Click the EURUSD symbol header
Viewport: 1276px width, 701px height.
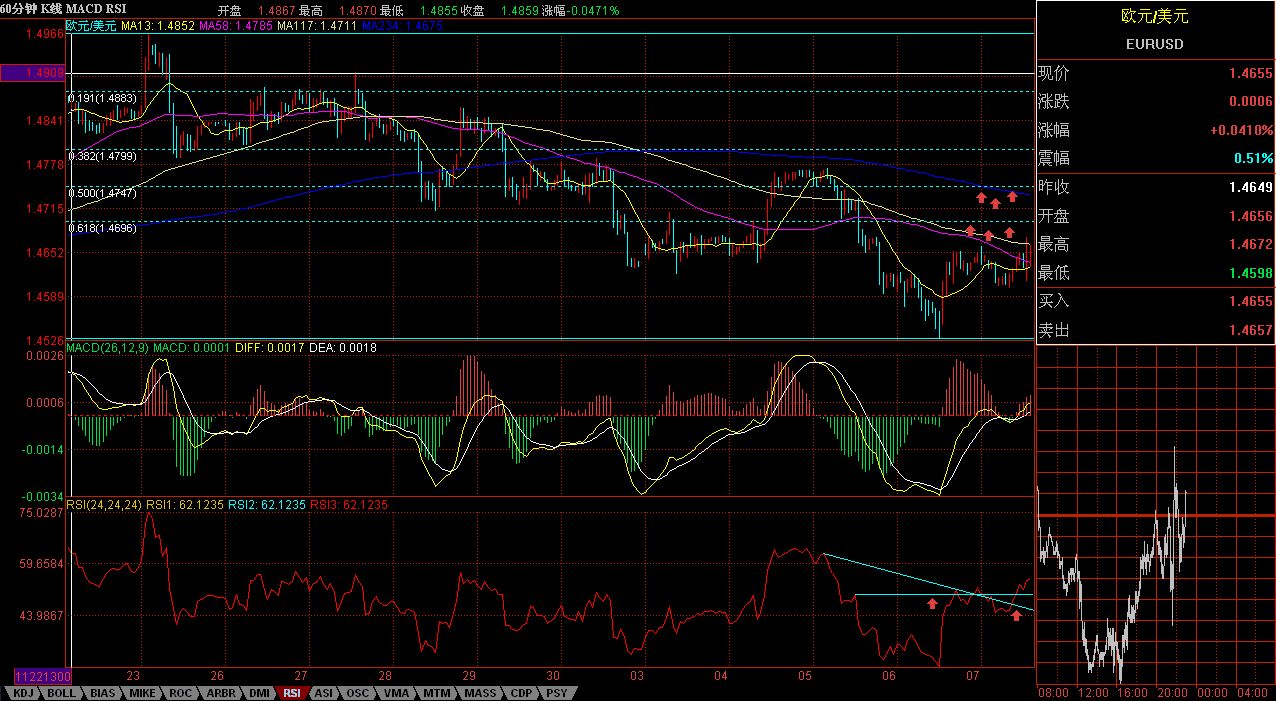click(x=1154, y=44)
